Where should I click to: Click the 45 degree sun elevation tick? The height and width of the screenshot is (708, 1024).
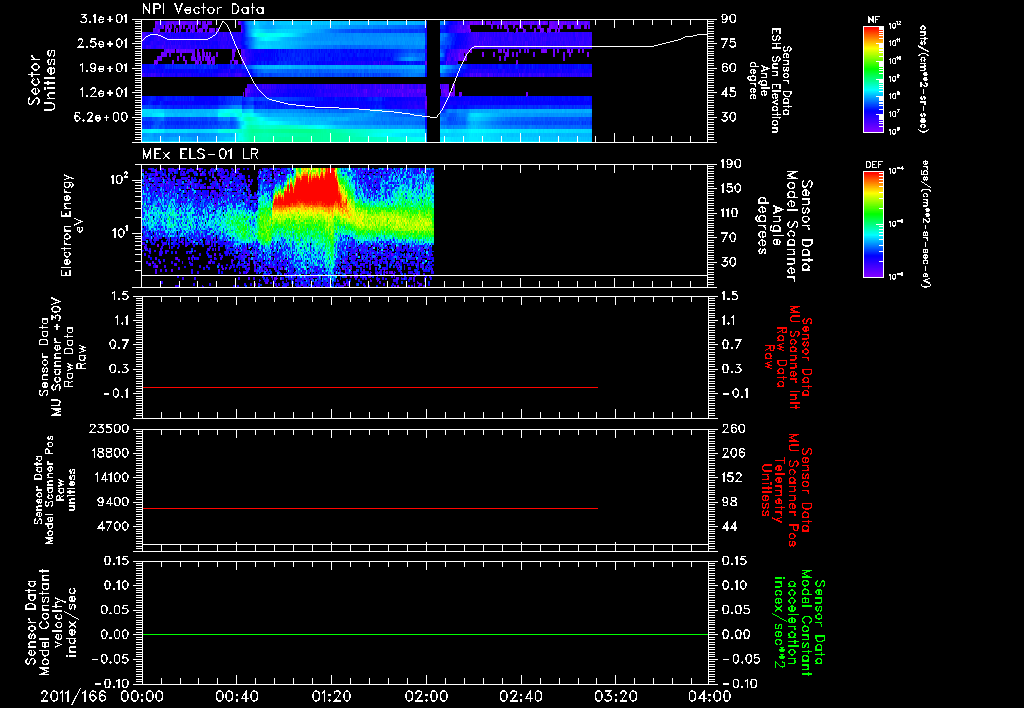point(728,93)
